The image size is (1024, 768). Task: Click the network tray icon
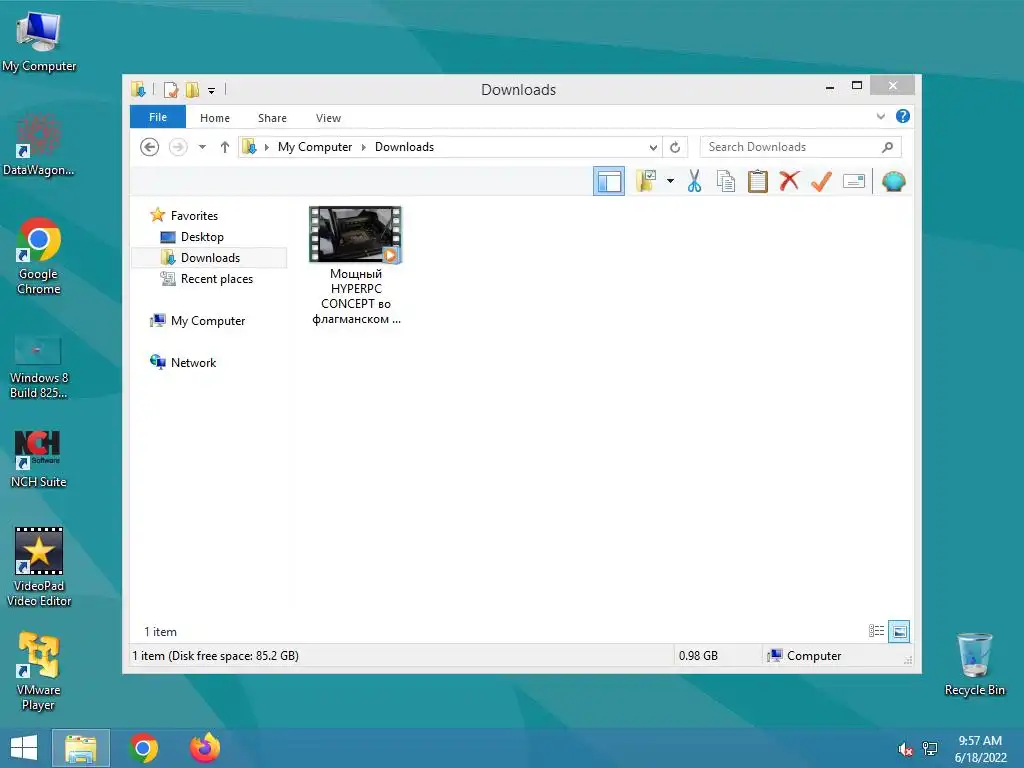(930, 749)
